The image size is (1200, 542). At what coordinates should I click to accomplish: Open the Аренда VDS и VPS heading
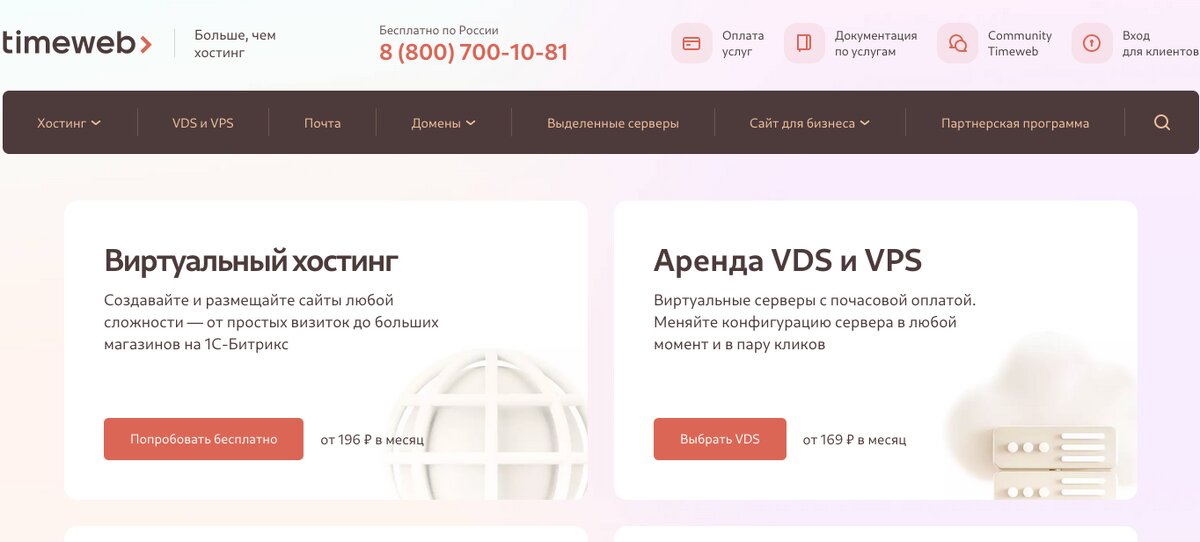pos(788,261)
